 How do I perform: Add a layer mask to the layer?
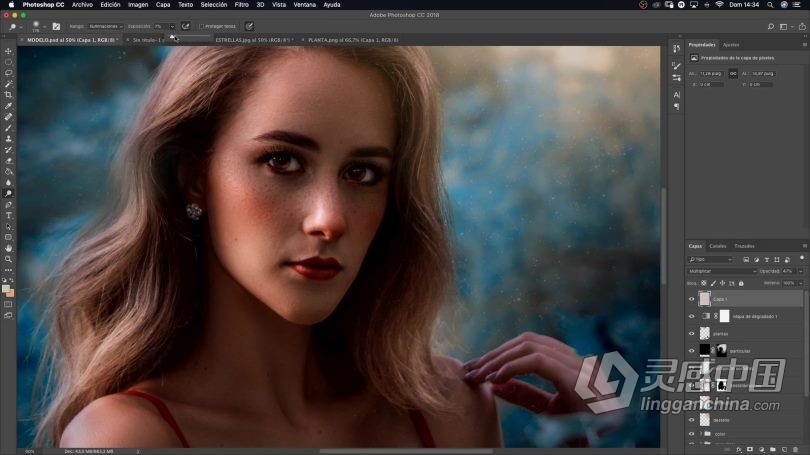click(x=750, y=449)
